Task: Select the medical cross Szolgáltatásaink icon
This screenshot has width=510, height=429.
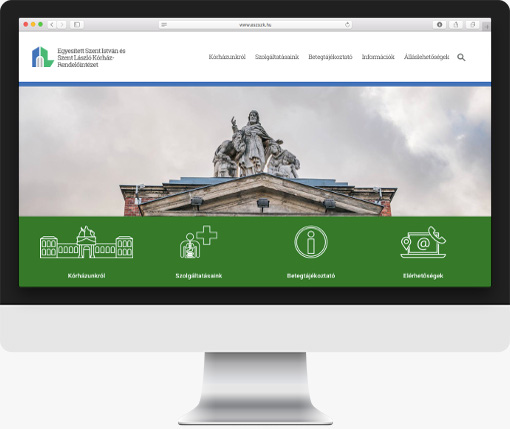Action: (x=198, y=242)
